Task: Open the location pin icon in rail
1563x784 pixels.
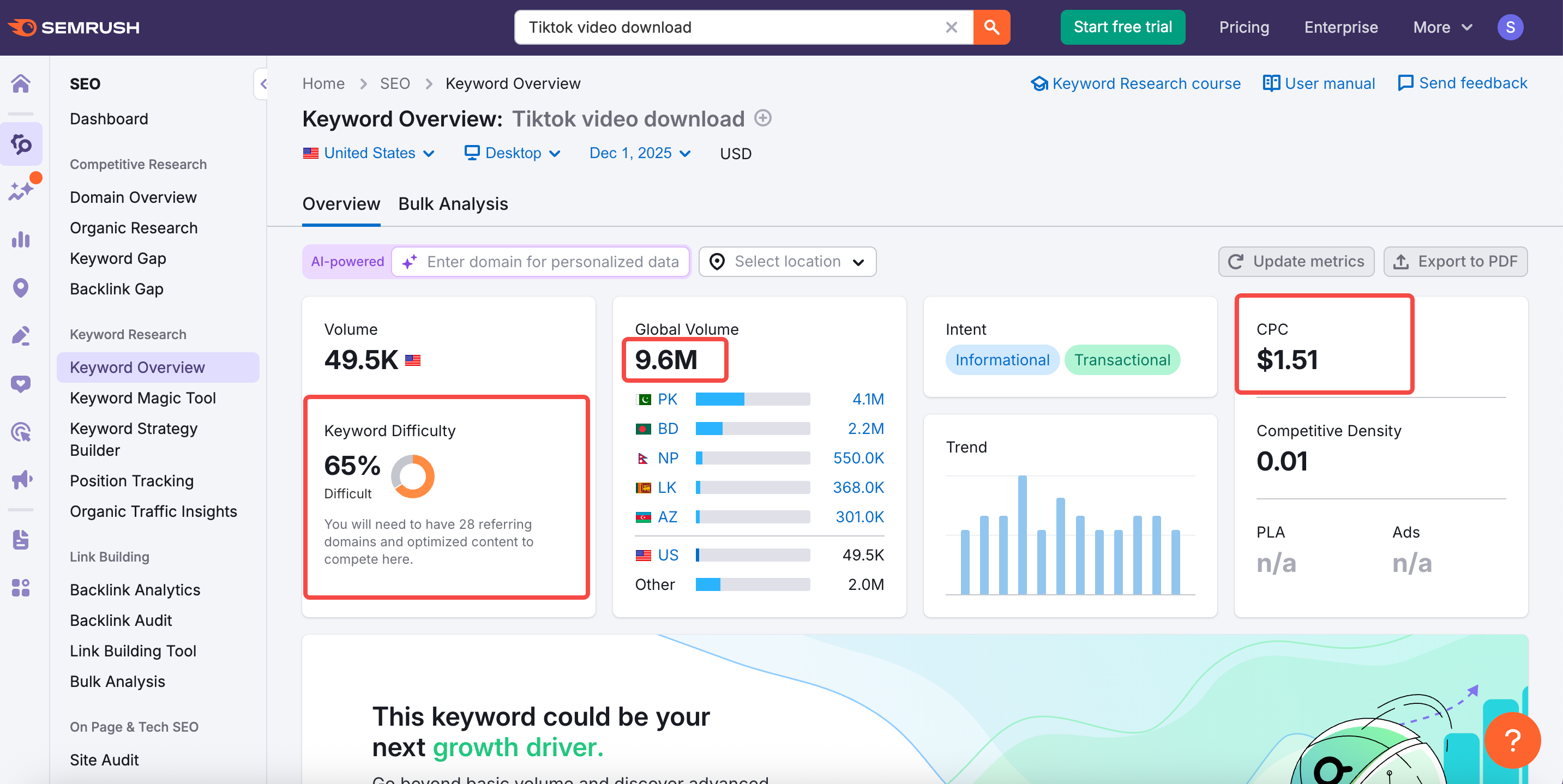Action: [x=21, y=288]
